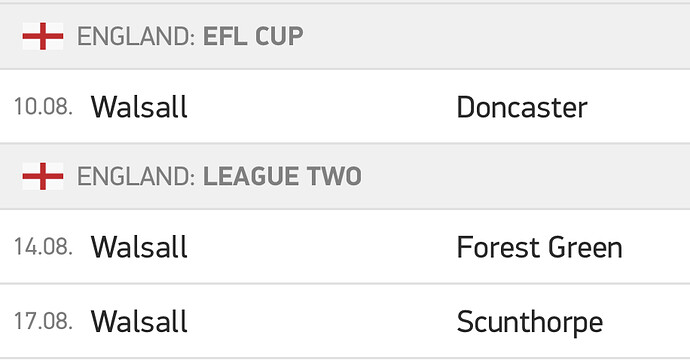Open the Doncaster team name
Screen dimensions: 690x360
(522, 107)
